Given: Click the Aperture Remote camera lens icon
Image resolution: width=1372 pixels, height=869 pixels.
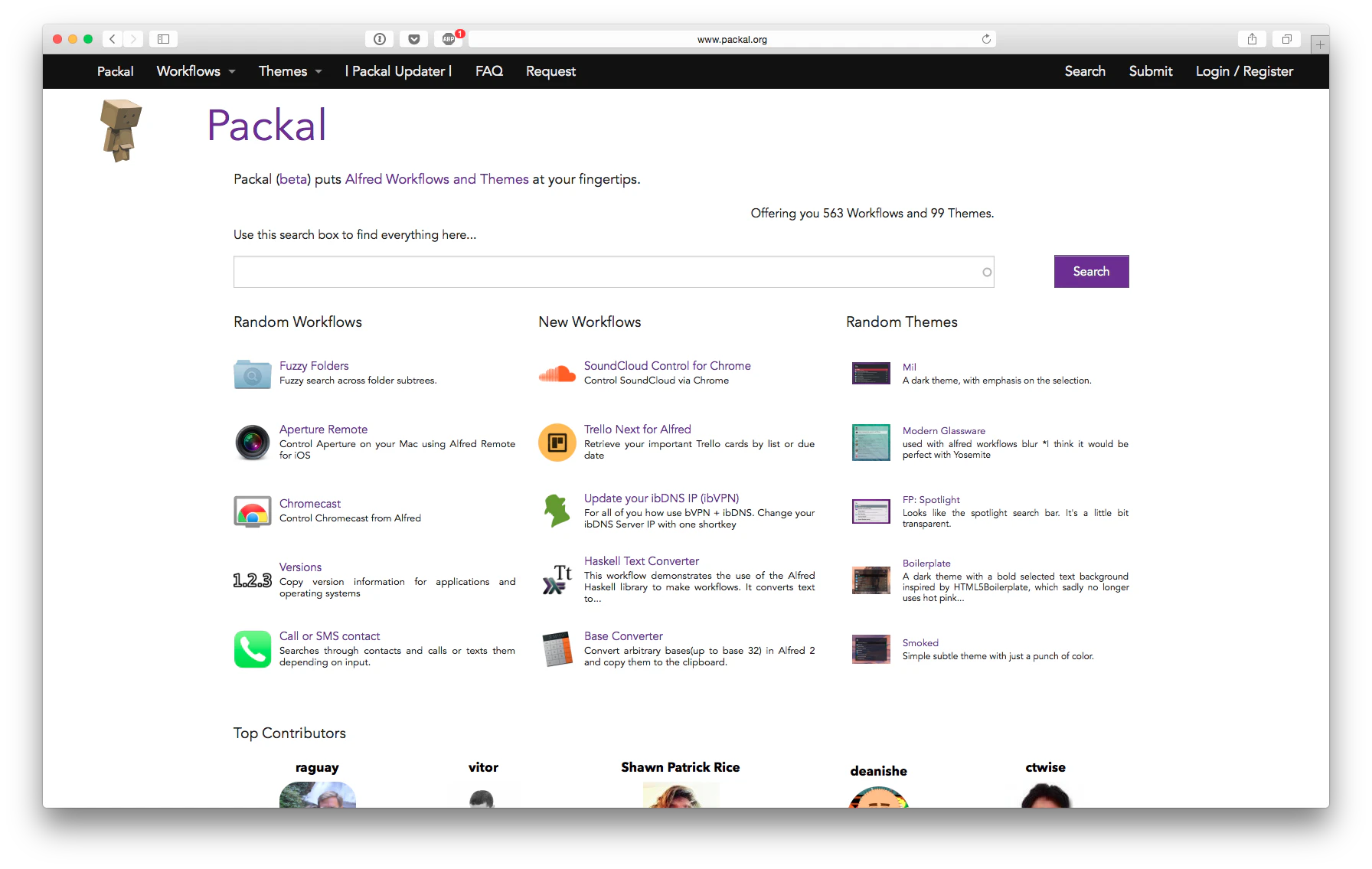Looking at the screenshot, I should (252, 443).
